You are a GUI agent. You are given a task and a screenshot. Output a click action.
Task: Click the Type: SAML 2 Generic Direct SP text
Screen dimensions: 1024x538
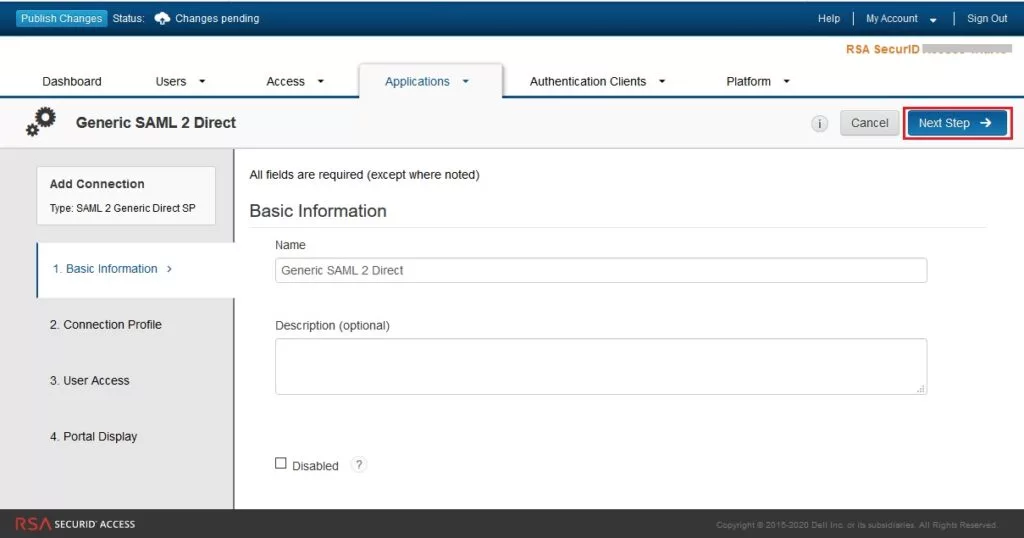pos(123,208)
